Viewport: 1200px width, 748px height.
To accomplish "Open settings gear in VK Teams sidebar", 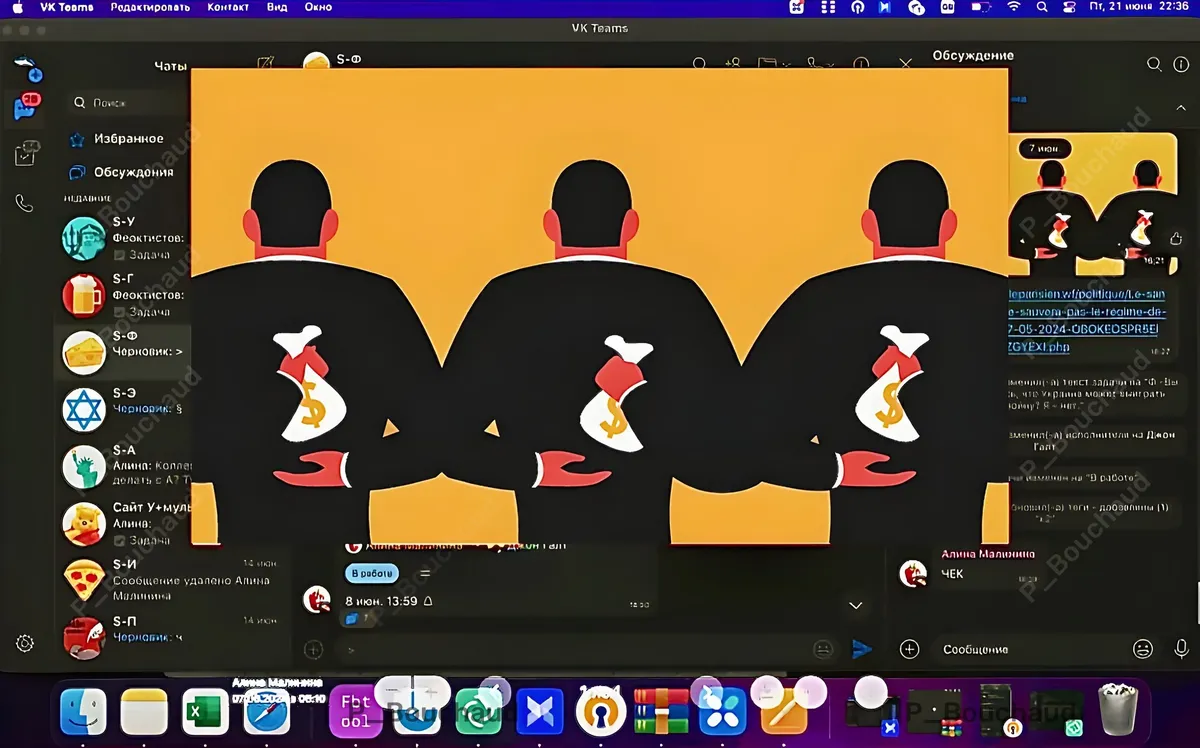I will click(25, 643).
